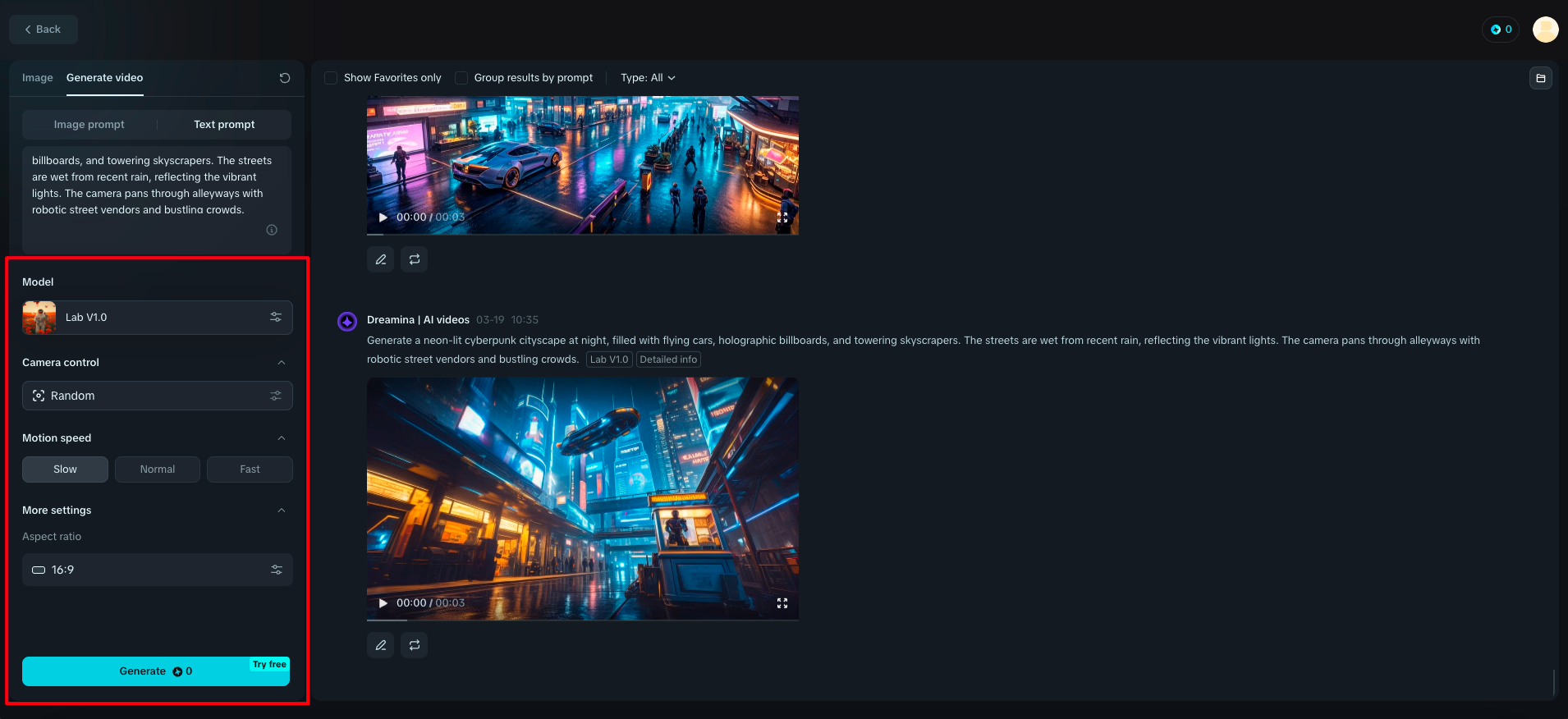Select the Generate video tab
This screenshot has width=1568, height=719.
(x=104, y=78)
